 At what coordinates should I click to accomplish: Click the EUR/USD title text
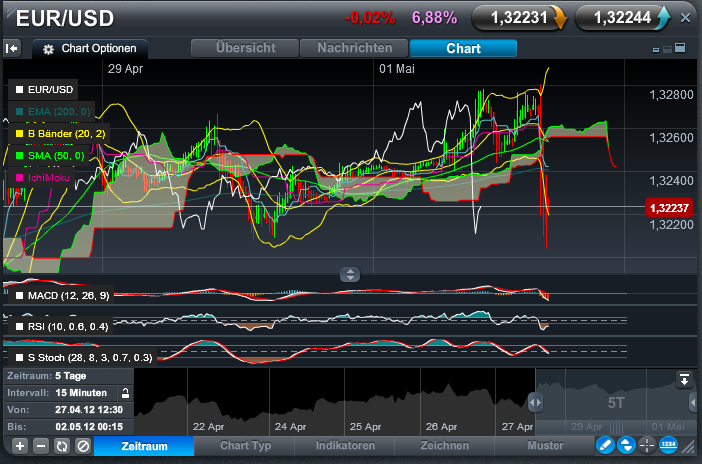coord(65,19)
